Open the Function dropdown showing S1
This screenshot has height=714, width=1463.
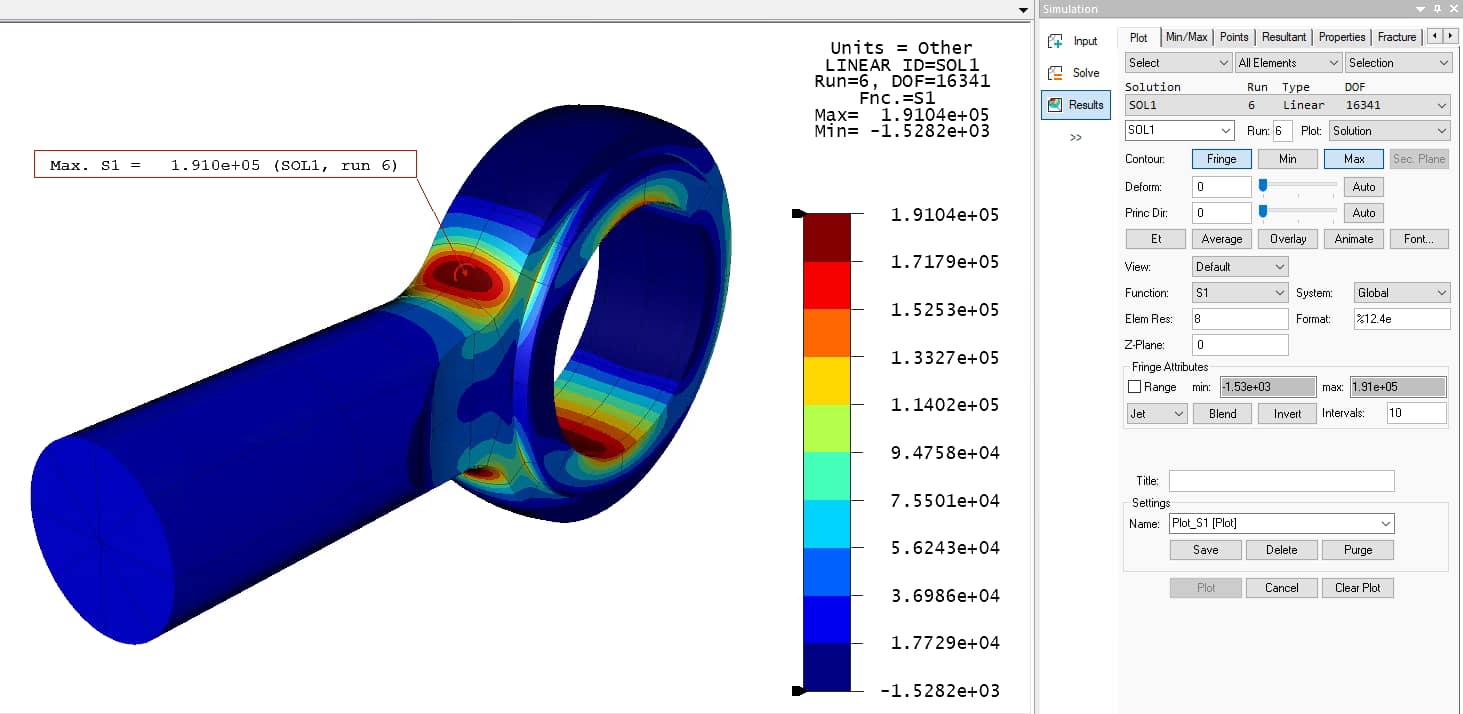(x=1240, y=293)
